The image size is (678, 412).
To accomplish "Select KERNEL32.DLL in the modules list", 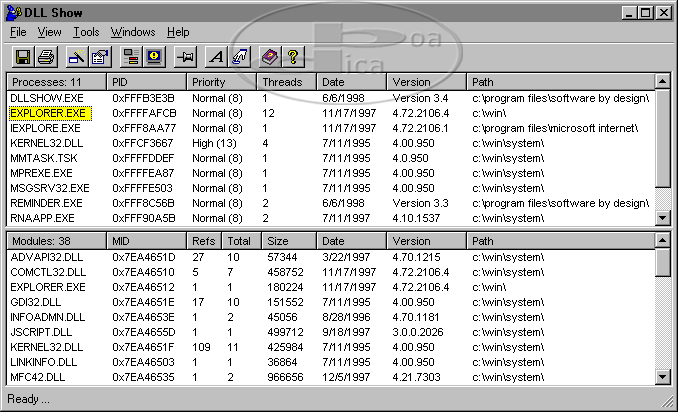I will (x=44, y=346).
